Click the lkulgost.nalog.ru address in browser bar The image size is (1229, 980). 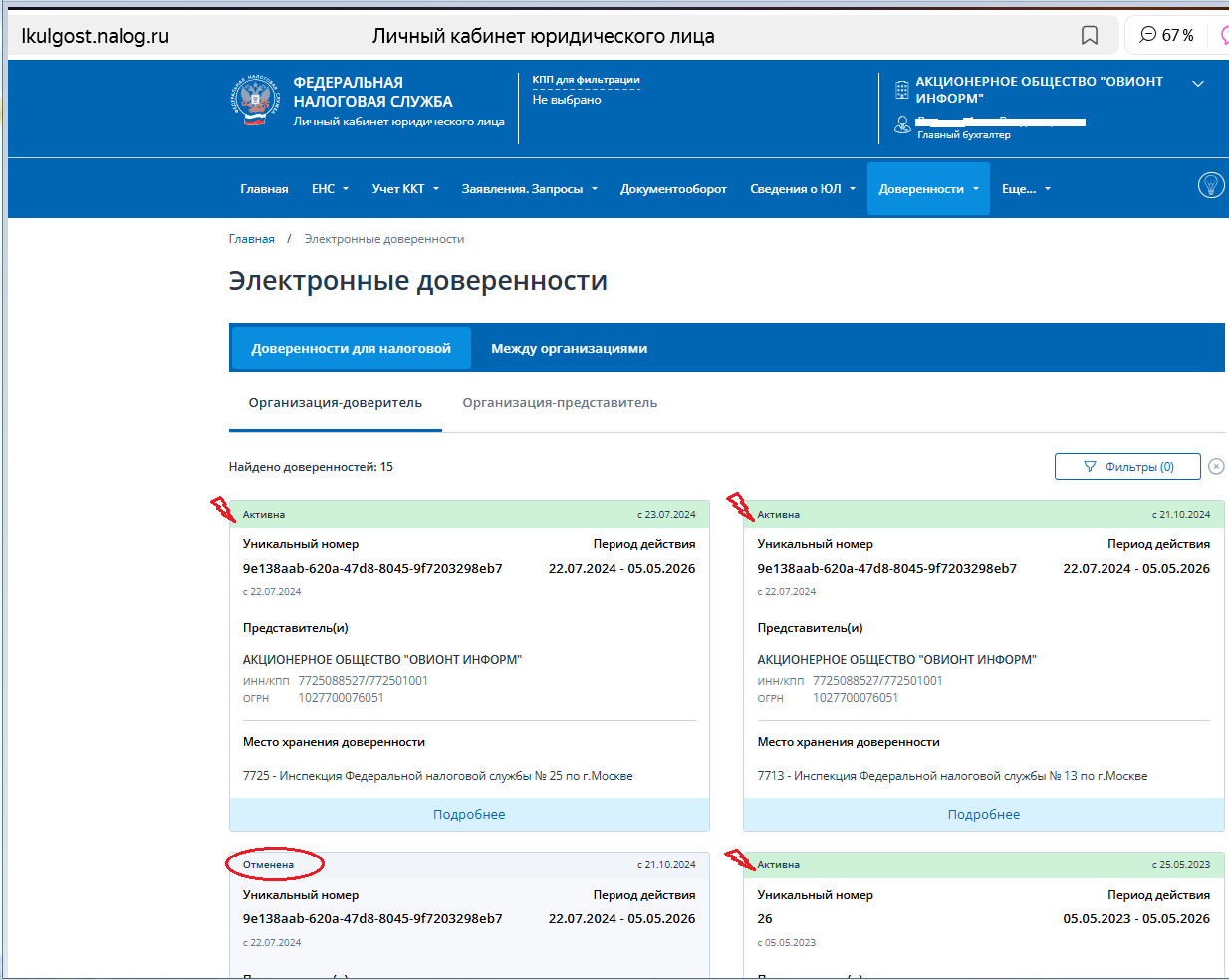click(96, 36)
